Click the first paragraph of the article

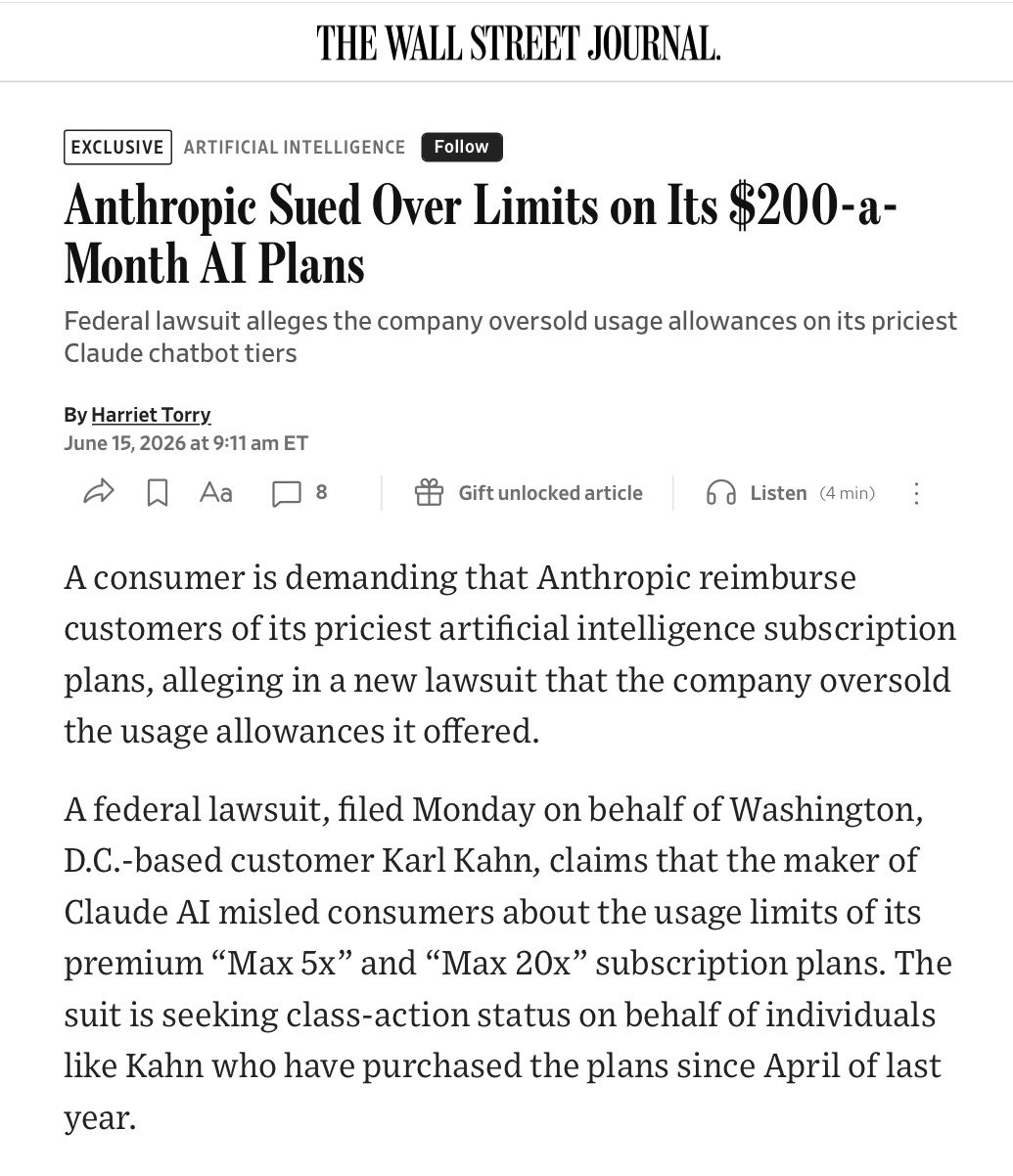(x=510, y=654)
